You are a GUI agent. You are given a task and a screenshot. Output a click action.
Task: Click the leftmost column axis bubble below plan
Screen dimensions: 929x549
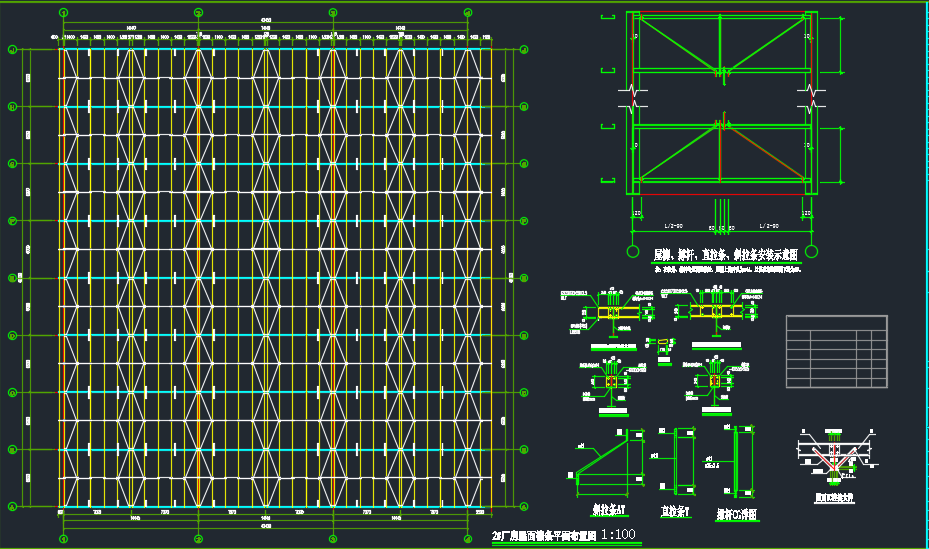[x=63, y=539]
